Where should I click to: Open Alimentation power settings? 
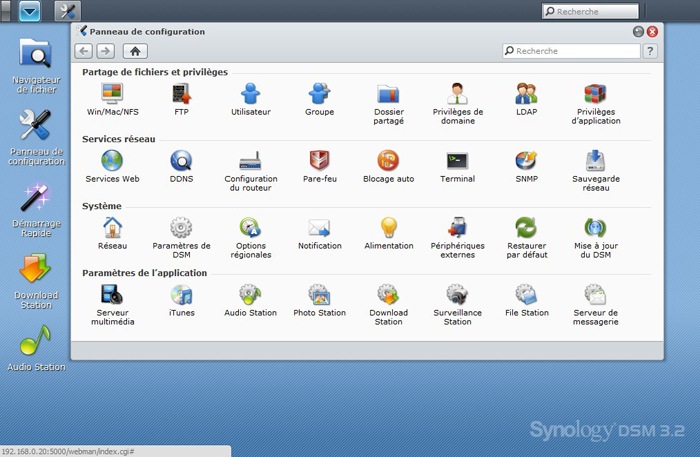388,233
